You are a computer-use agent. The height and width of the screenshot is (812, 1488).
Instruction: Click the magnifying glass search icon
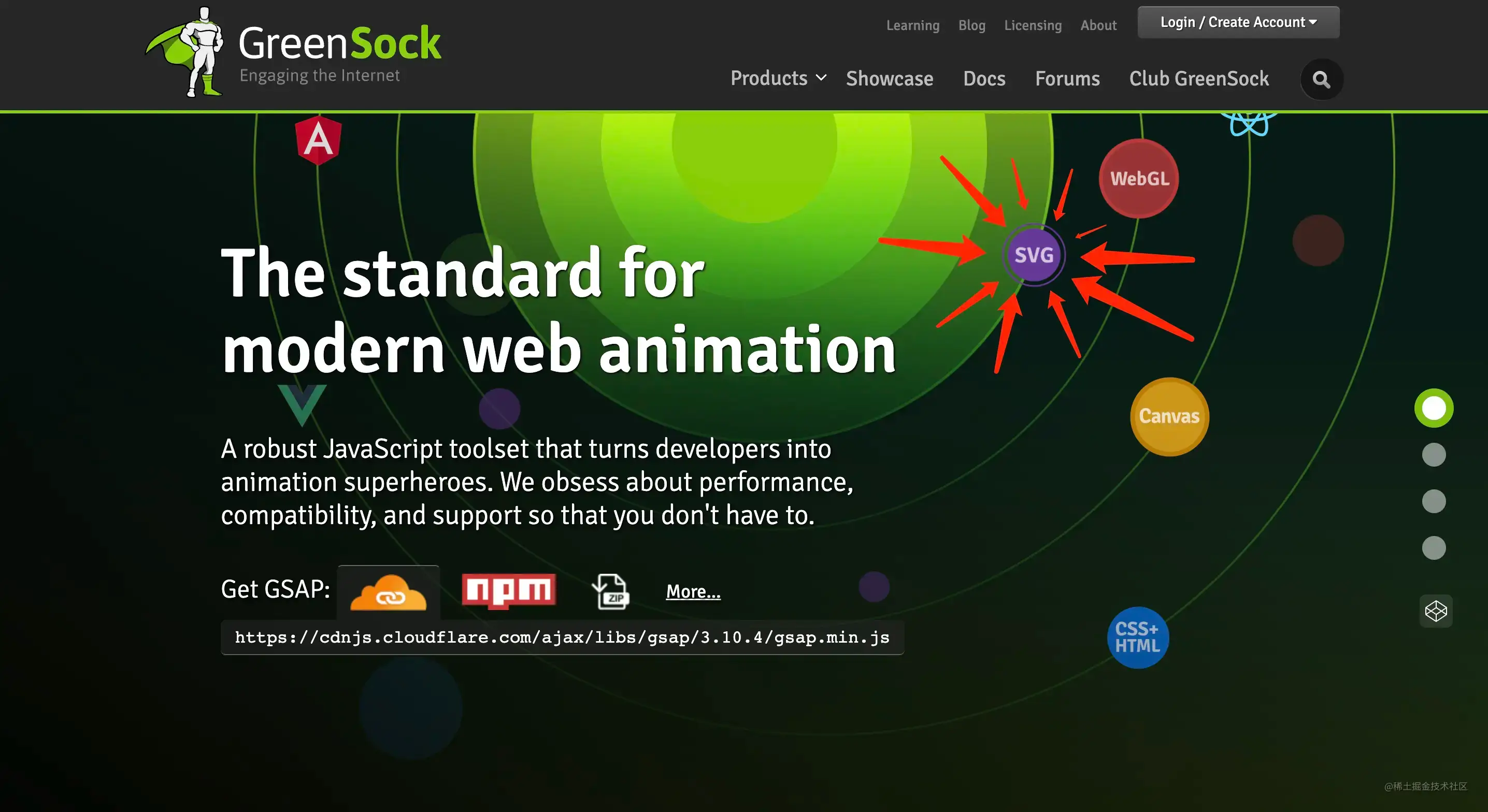tap(1321, 79)
